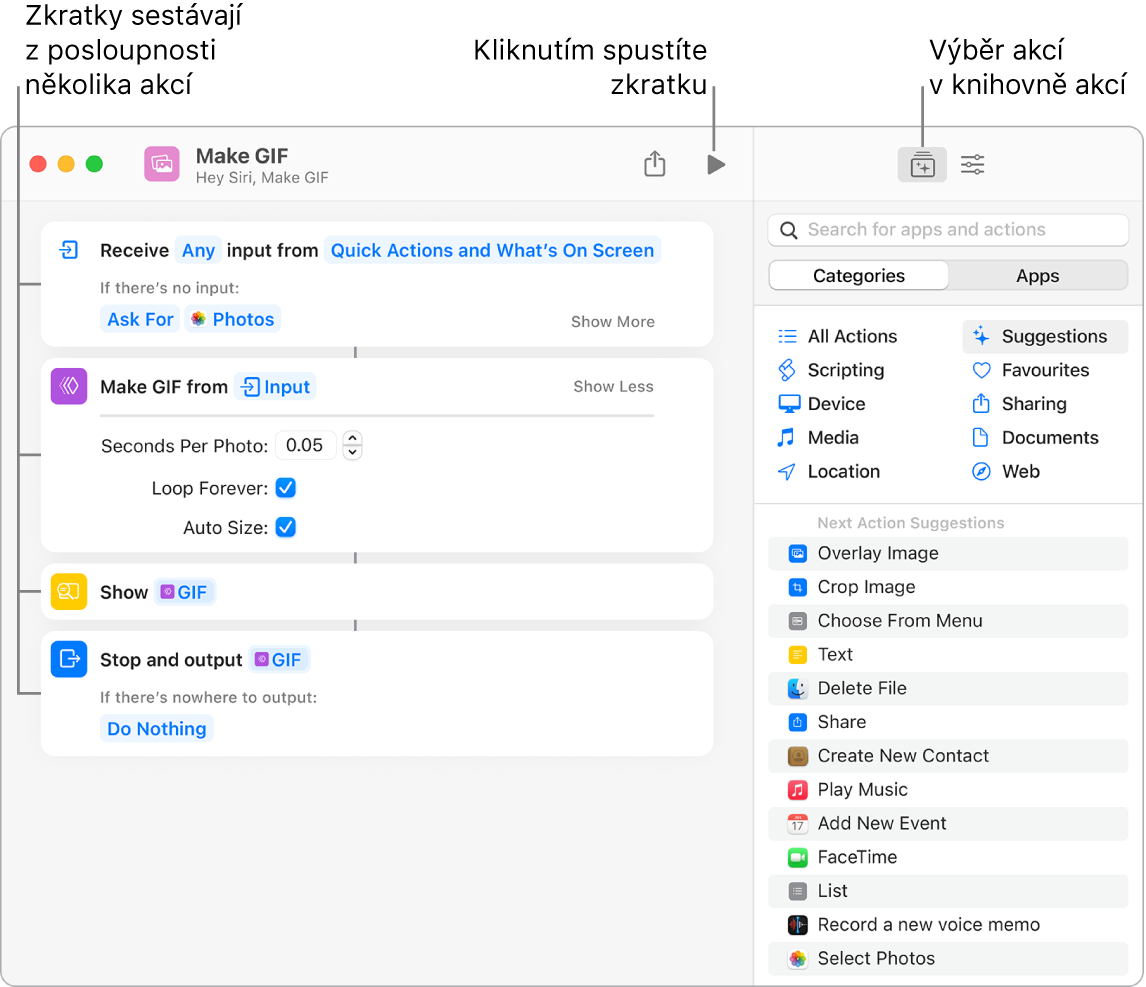
Task: Disable the Auto Size option
Action: click(x=285, y=527)
